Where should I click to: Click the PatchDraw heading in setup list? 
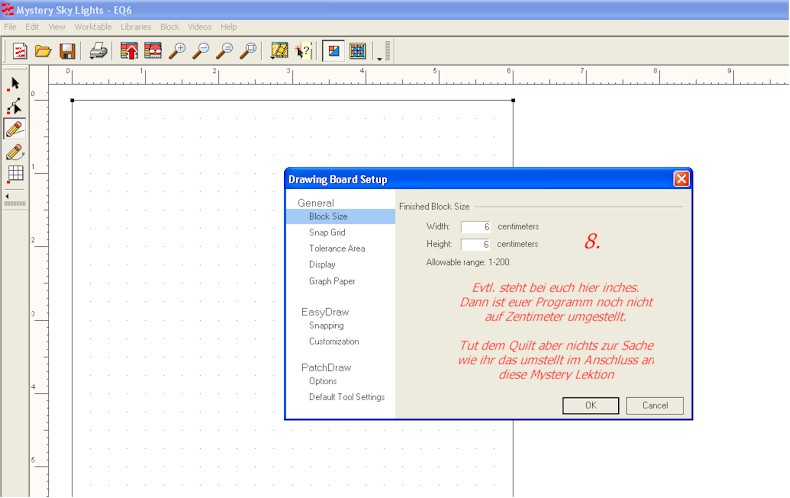point(326,367)
